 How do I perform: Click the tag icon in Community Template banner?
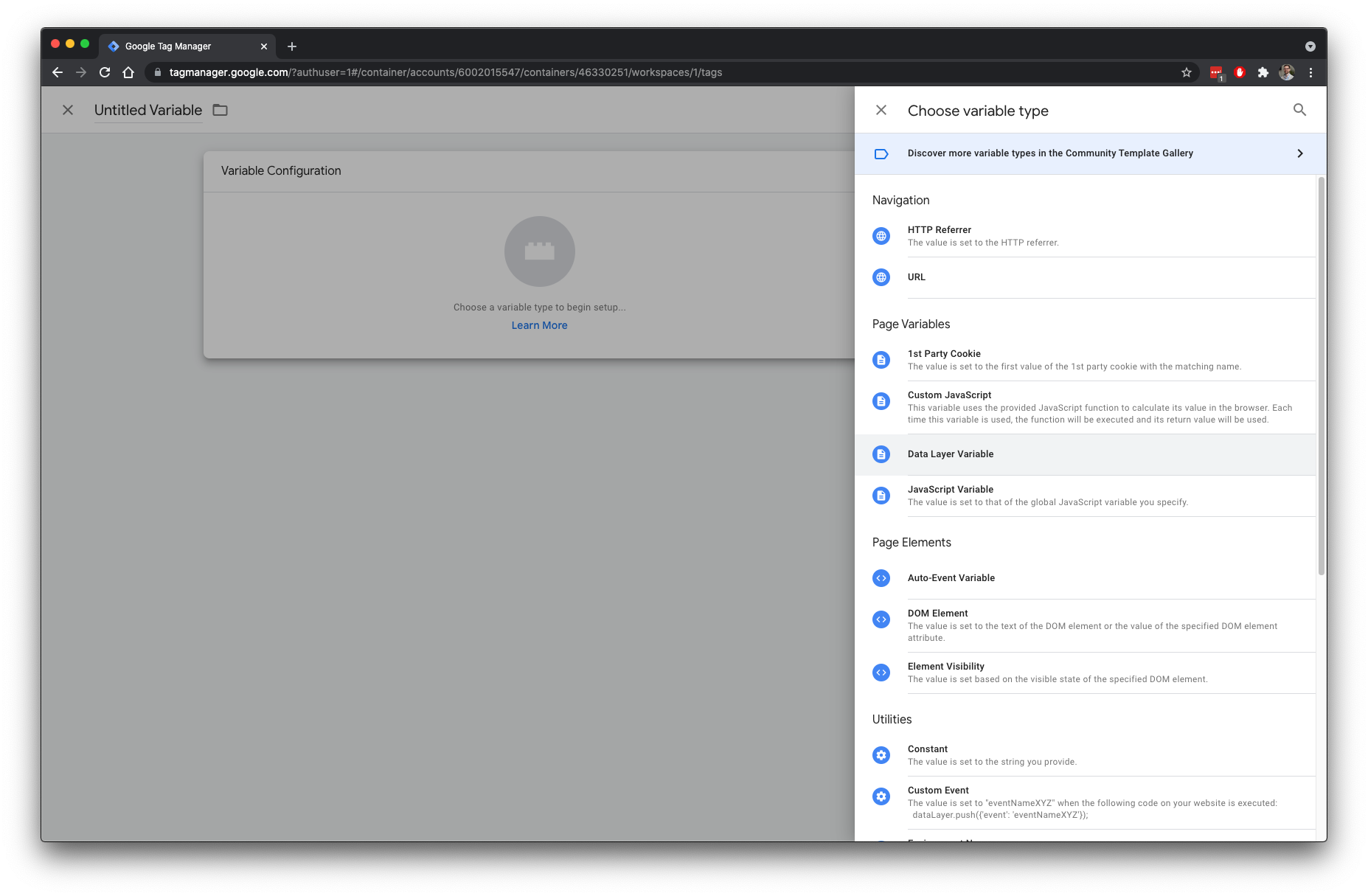coord(881,154)
